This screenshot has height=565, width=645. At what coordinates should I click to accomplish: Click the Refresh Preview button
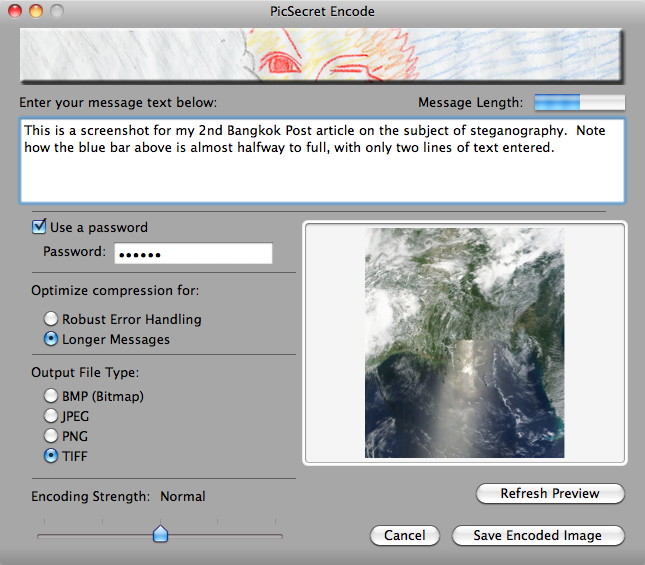coord(550,493)
